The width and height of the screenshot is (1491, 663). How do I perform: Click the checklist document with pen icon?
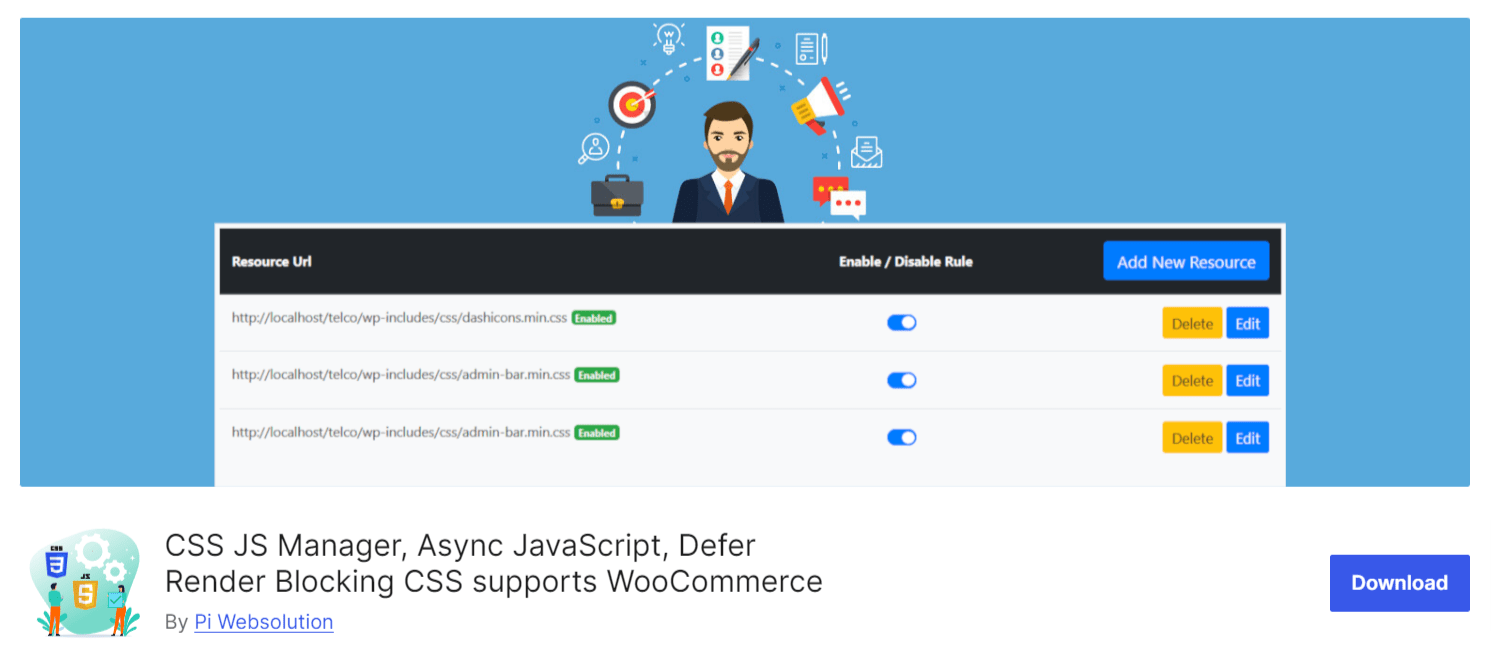[x=730, y=52]
